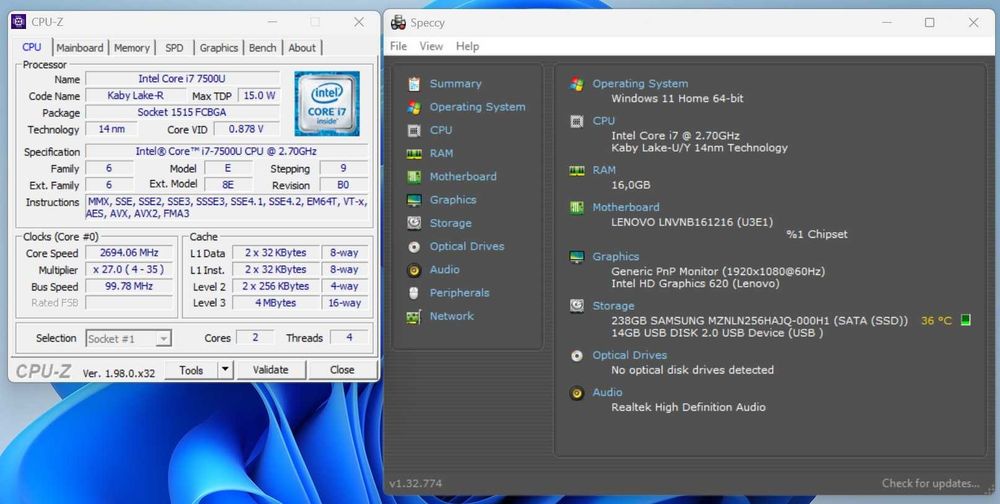Click the Code Name field Kaby Lake-R
Screen dimensions: 1000x504
[x=135, y=96]
